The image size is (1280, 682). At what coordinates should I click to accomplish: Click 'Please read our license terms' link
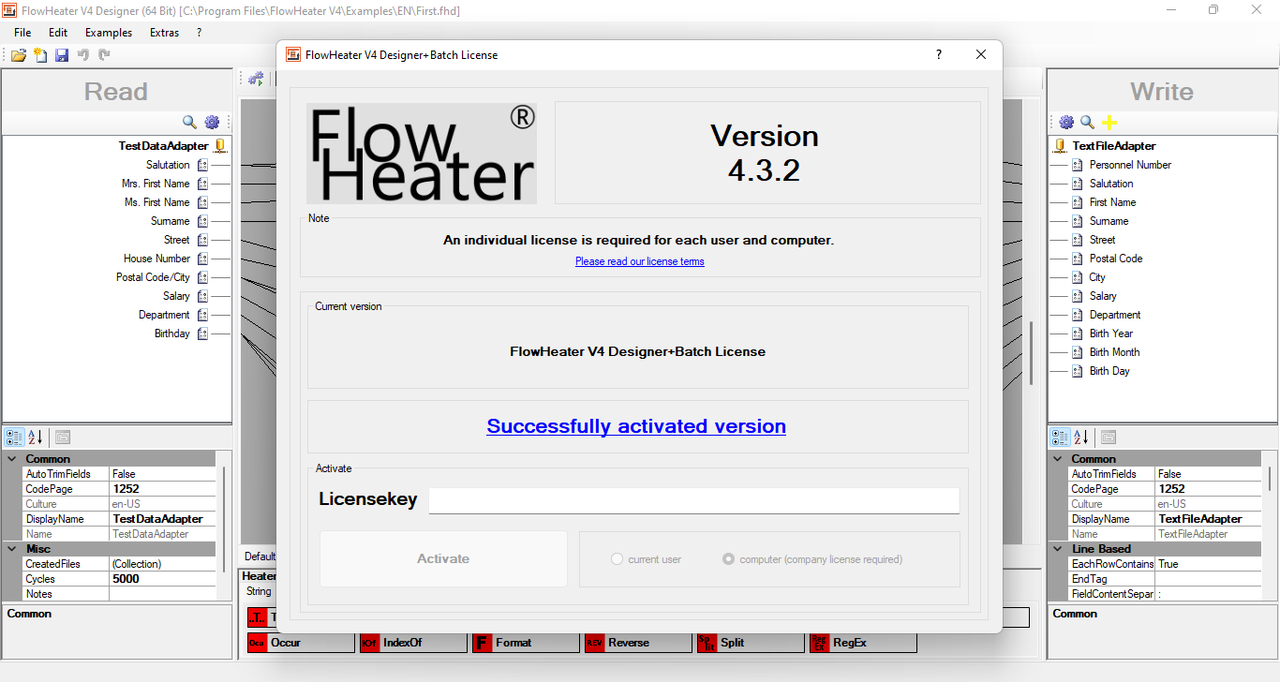640,262
